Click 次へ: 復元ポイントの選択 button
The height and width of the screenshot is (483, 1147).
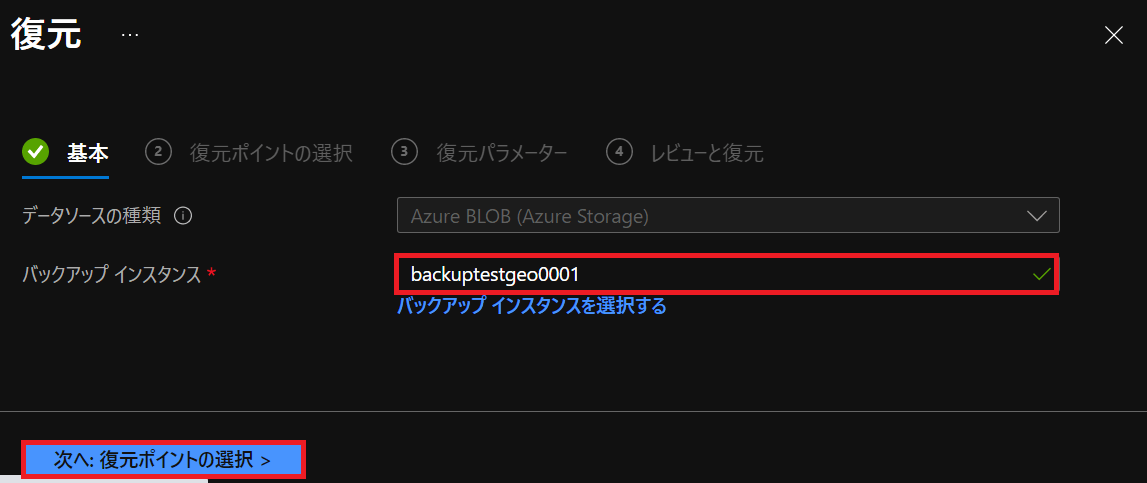163,460
